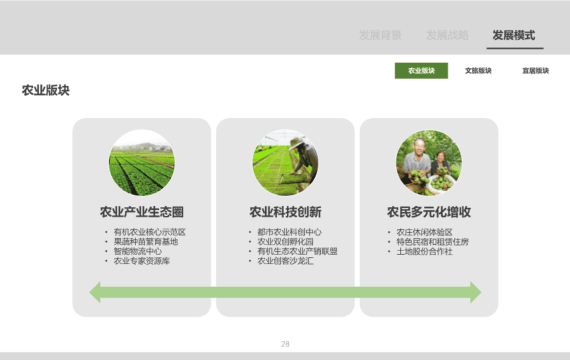The height and width of the screenshot is (360, 570).
Task: Open the 发展背景 tab
Action: pos(380,35)
